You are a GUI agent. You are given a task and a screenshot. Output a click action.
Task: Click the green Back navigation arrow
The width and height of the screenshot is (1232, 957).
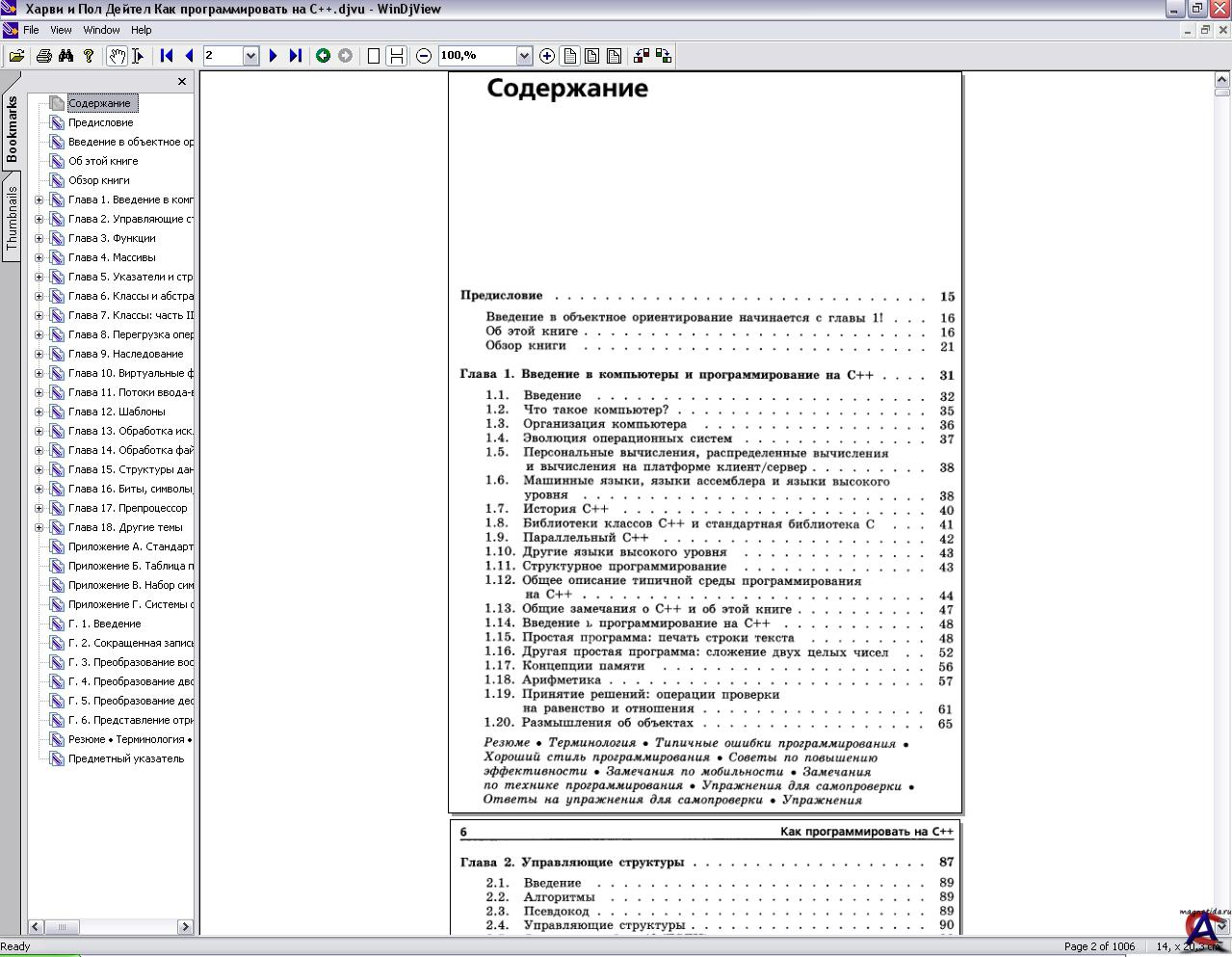(x=323, y=56)
